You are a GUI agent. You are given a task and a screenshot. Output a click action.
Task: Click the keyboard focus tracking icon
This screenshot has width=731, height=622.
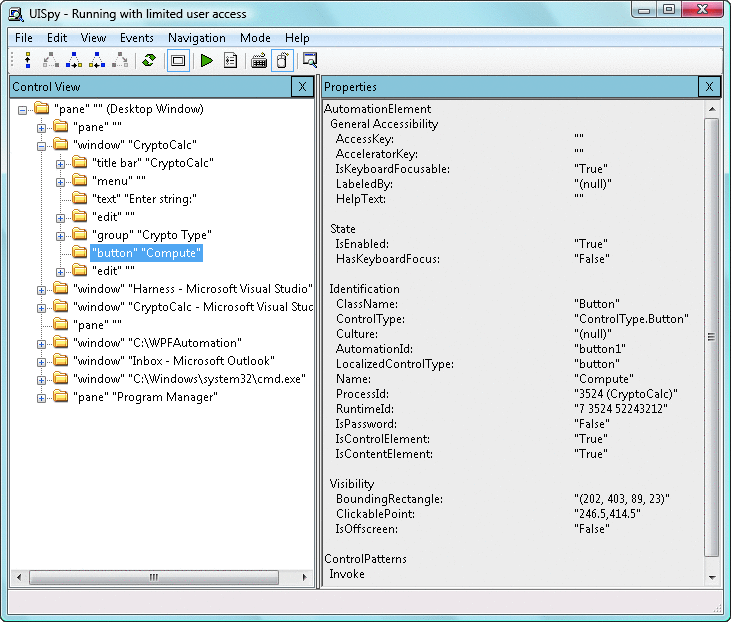pos(259,61)
